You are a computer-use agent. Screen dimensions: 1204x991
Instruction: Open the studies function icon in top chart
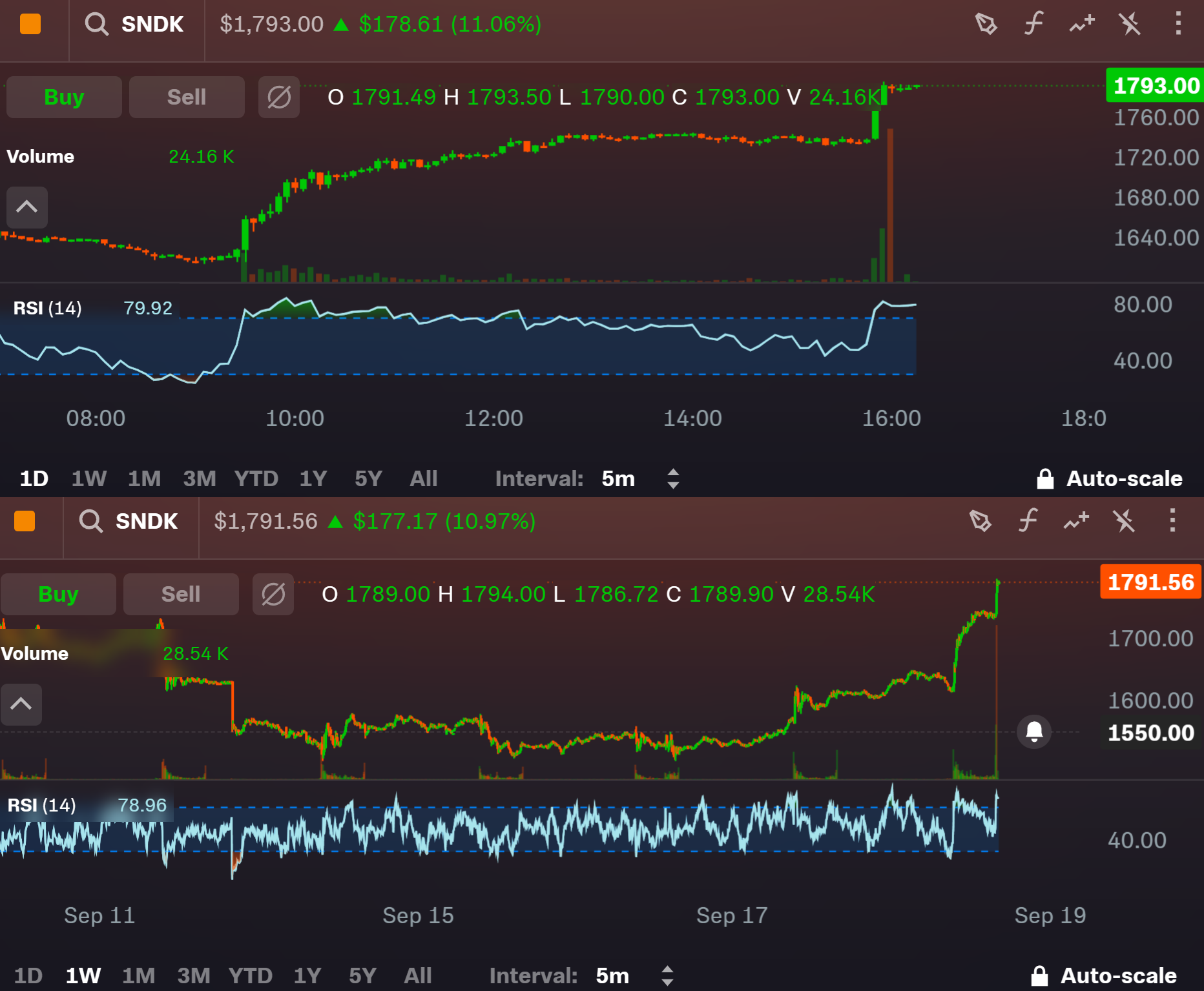click(1033, 25)
